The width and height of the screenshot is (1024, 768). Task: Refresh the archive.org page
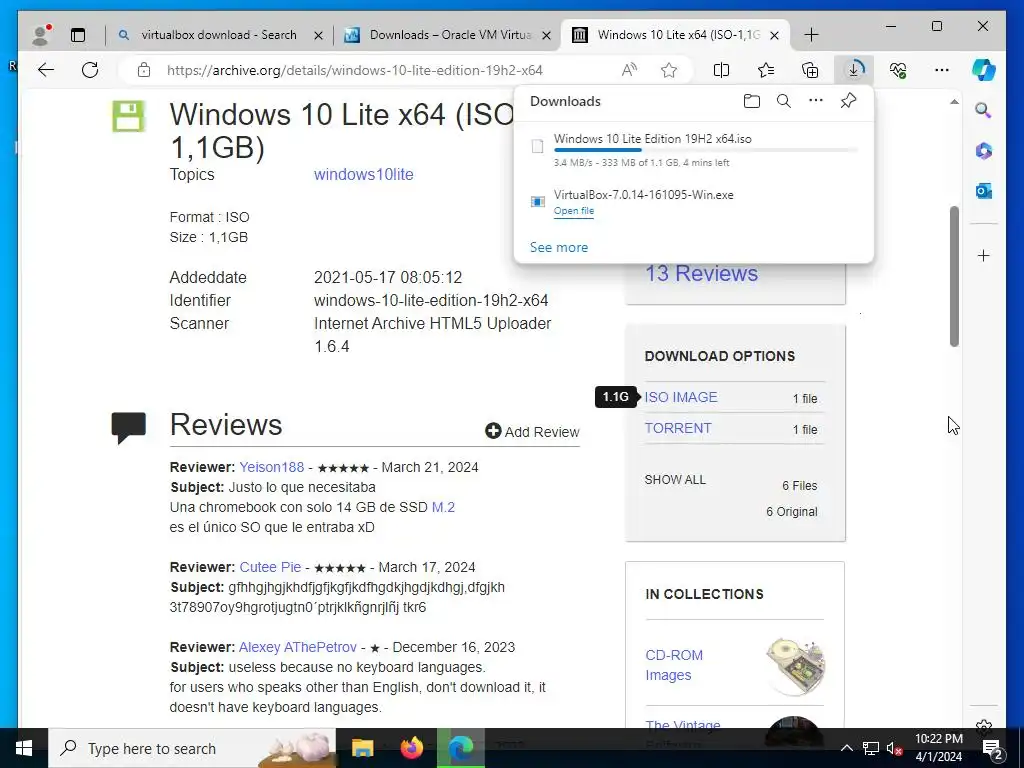90,70
